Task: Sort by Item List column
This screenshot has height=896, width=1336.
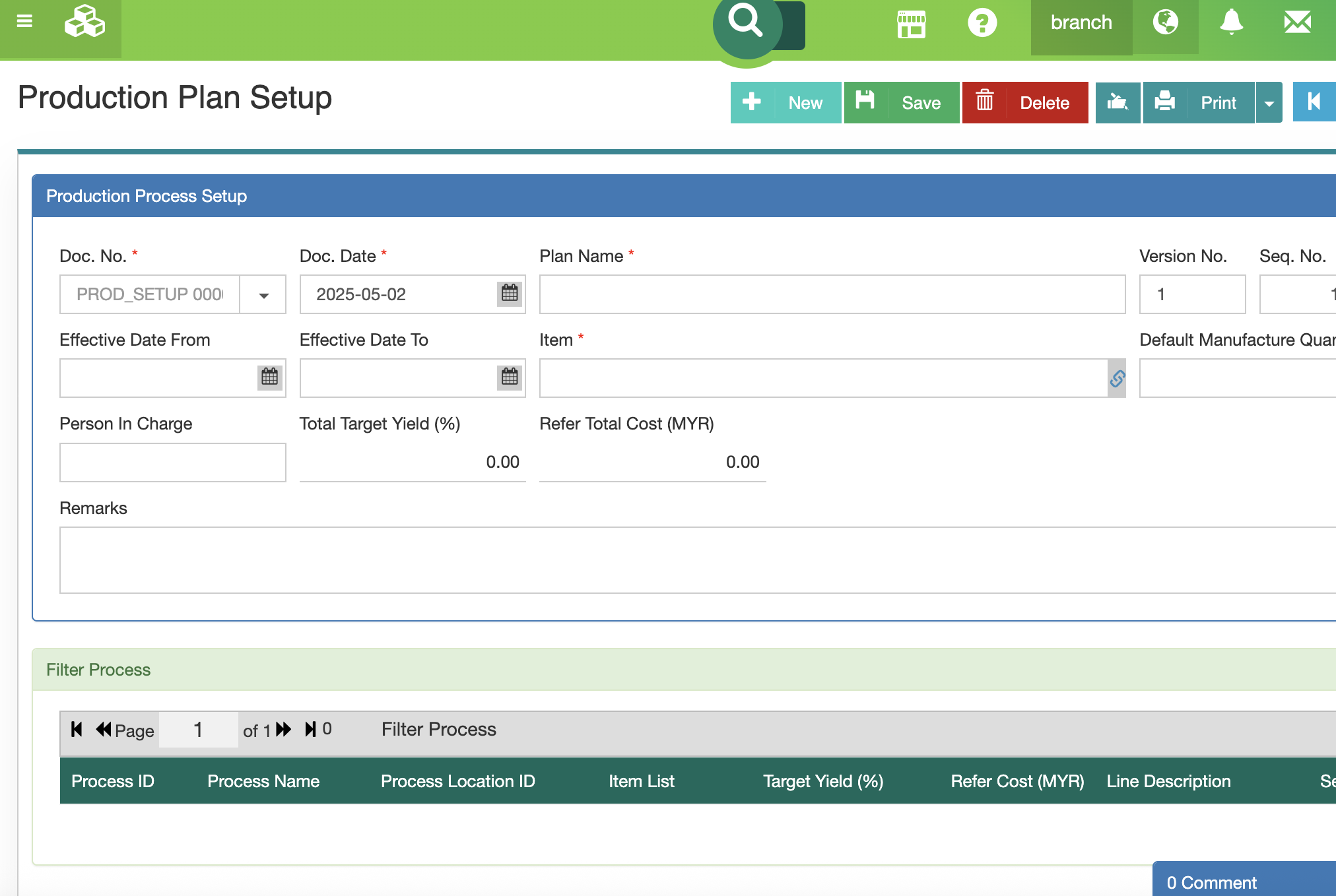Action: tap(642, 781)
